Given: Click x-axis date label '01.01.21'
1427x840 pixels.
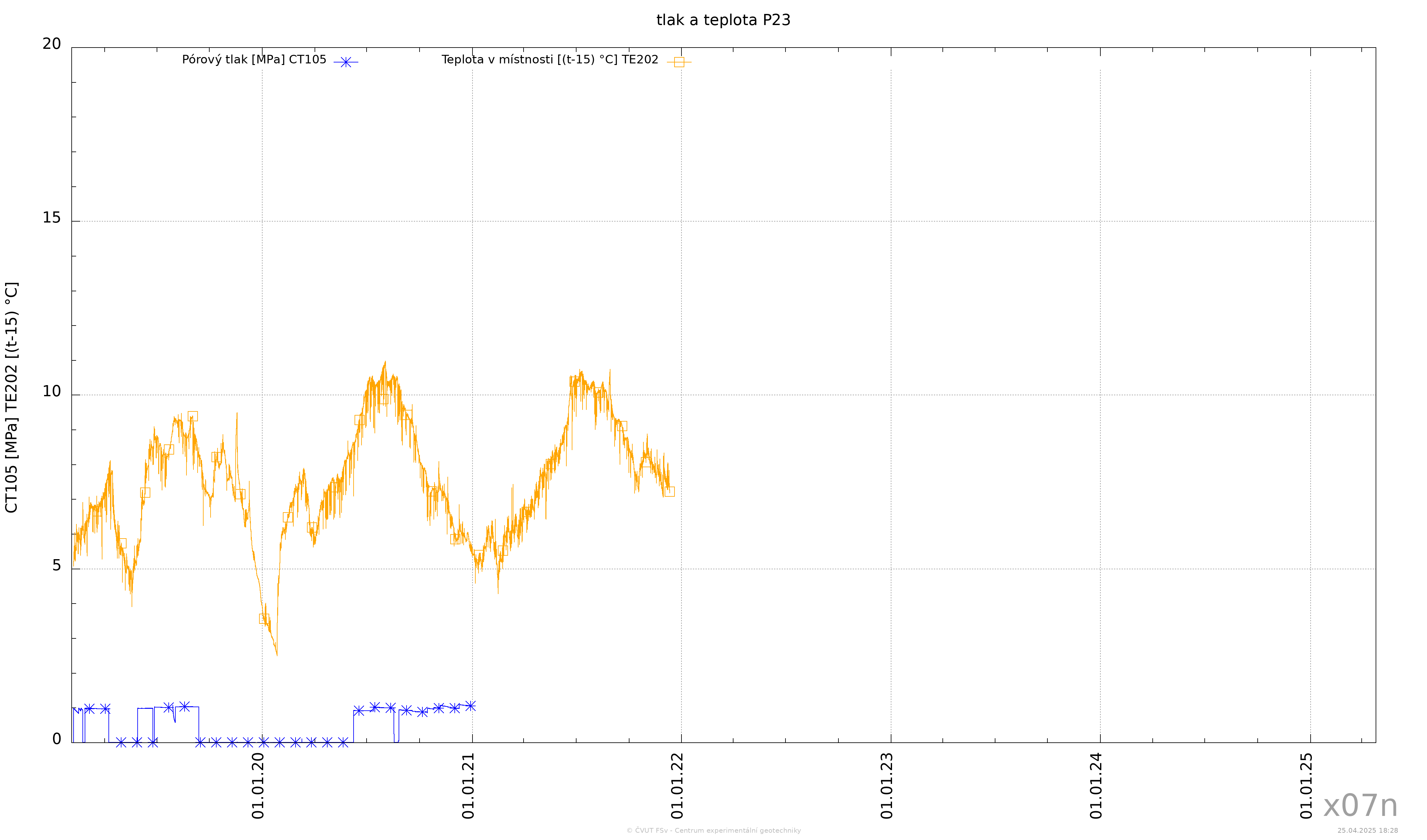Looking at the screenshot, I should [x=468, y=786].
